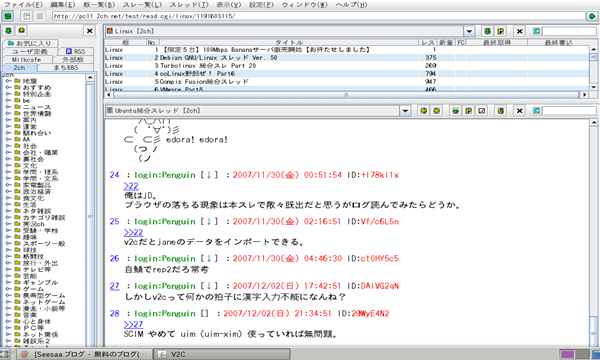Click yellow flag icon in Linux board toolbar

click(501, 31)
